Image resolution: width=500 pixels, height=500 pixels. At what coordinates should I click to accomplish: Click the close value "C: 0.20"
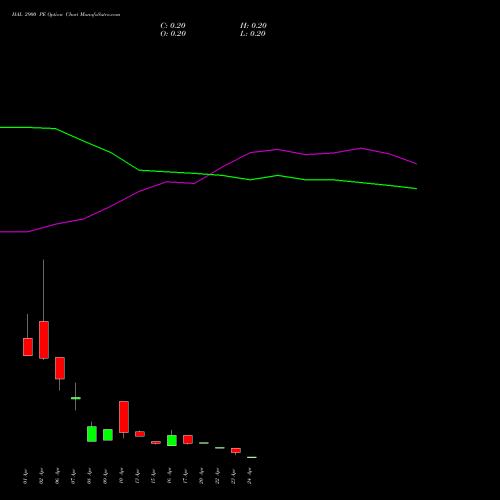click(x=173, y=26)
